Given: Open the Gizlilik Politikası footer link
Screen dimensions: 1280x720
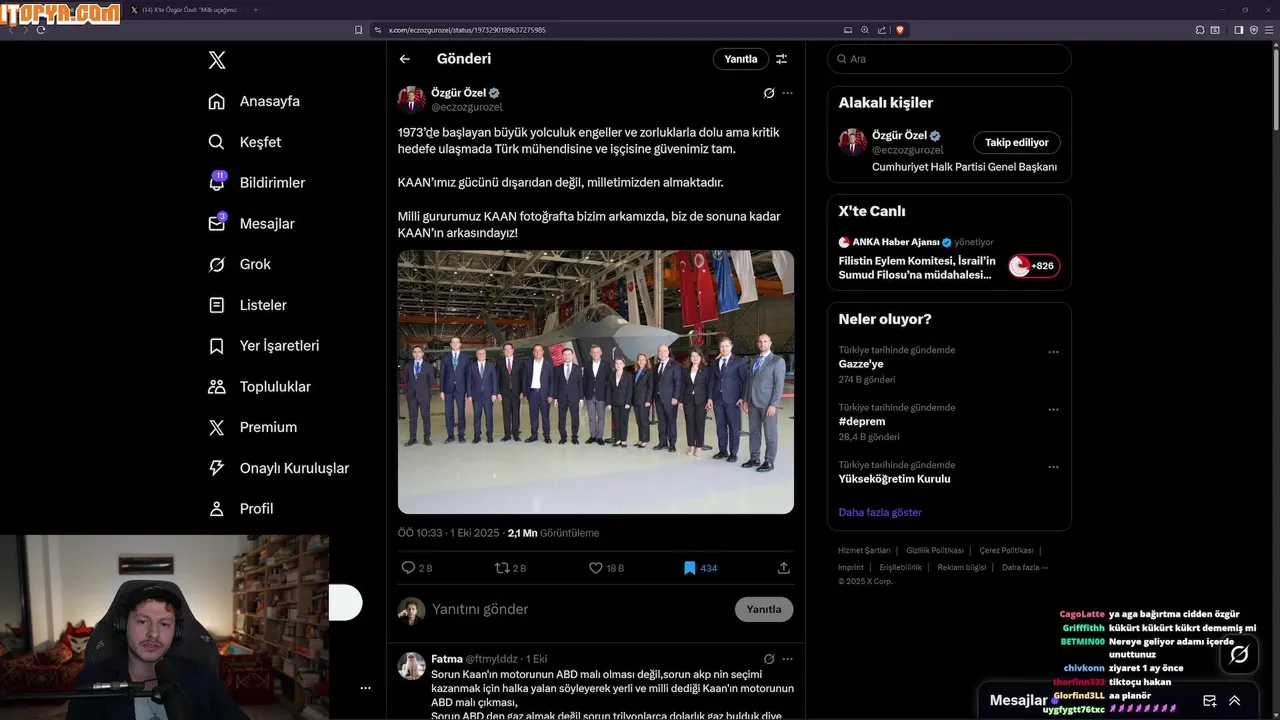Looking at the screenshot, I should pos(935,550).
